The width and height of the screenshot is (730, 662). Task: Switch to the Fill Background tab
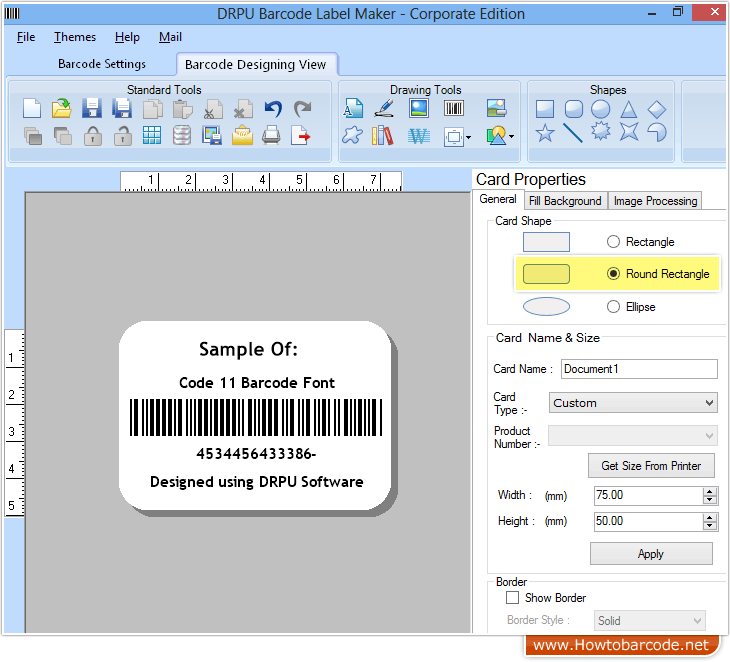[565, 201]
